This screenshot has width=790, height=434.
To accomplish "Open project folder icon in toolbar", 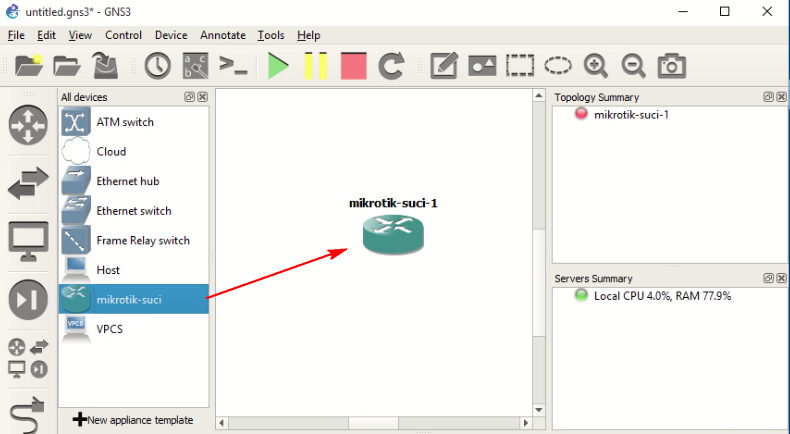I will tap(67, 66).
